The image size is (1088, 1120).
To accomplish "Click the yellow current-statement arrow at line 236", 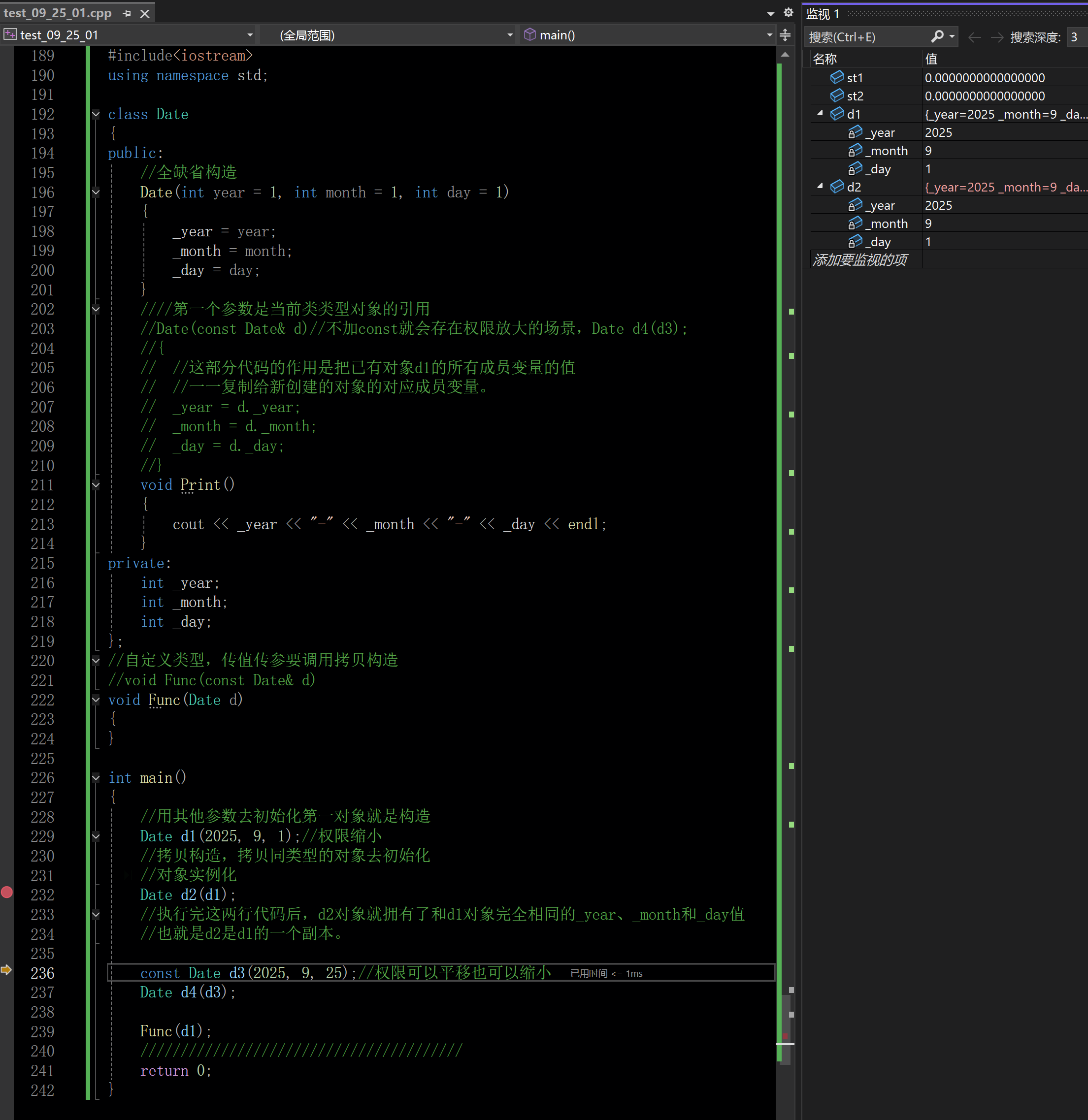I will [x=6, y=969].
